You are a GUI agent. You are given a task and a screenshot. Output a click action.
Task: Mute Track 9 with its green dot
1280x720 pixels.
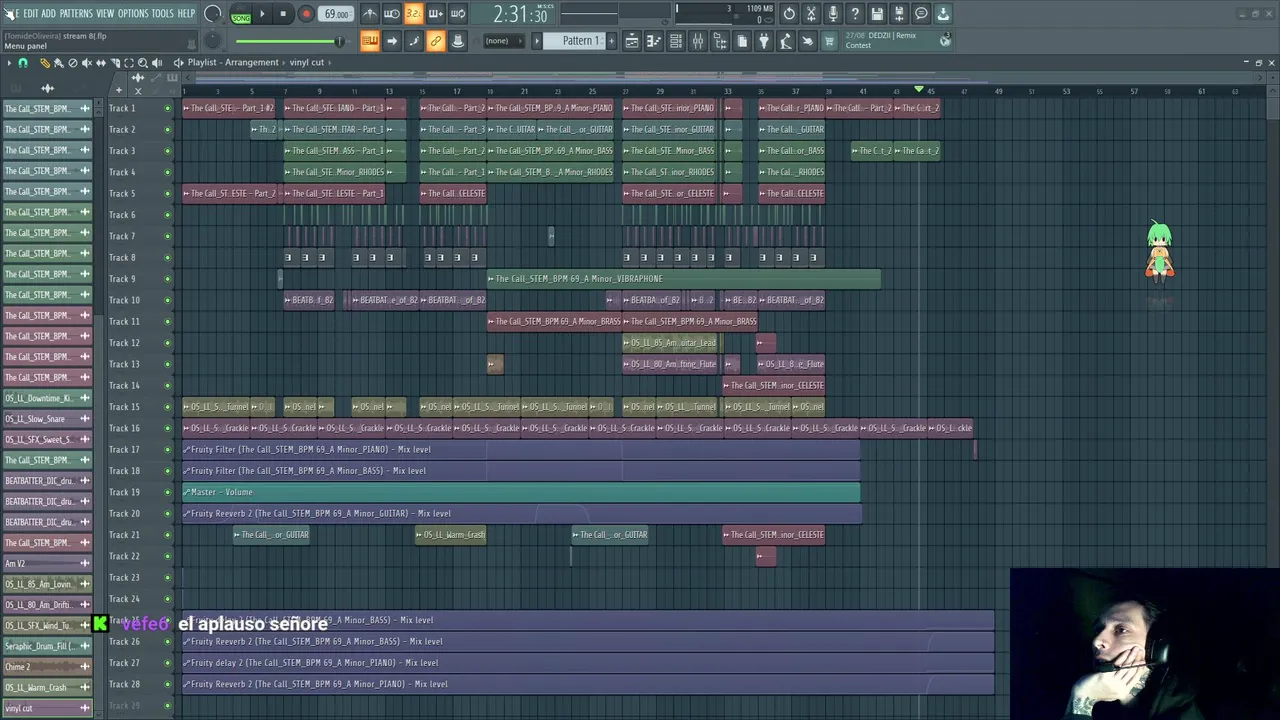click(x=167, y=279)
